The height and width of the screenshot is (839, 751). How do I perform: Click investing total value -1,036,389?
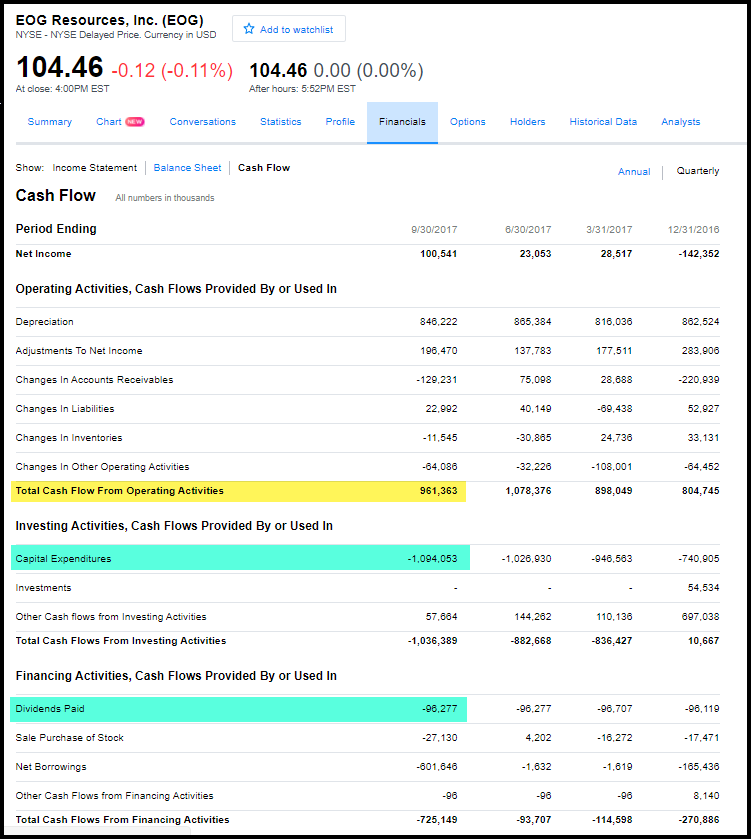coord(432,640)
